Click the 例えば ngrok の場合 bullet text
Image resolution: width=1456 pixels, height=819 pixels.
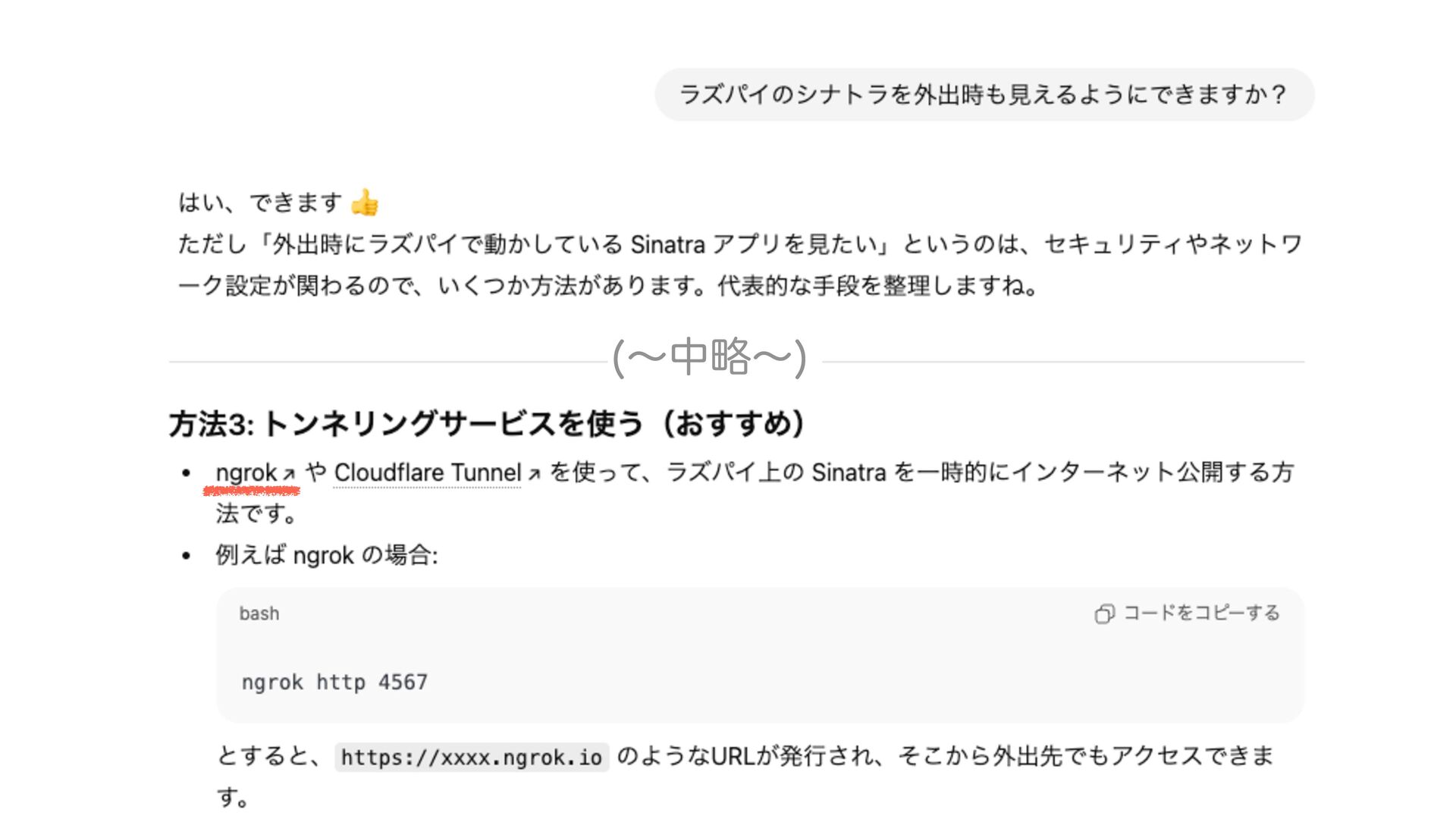coord(327,555)
